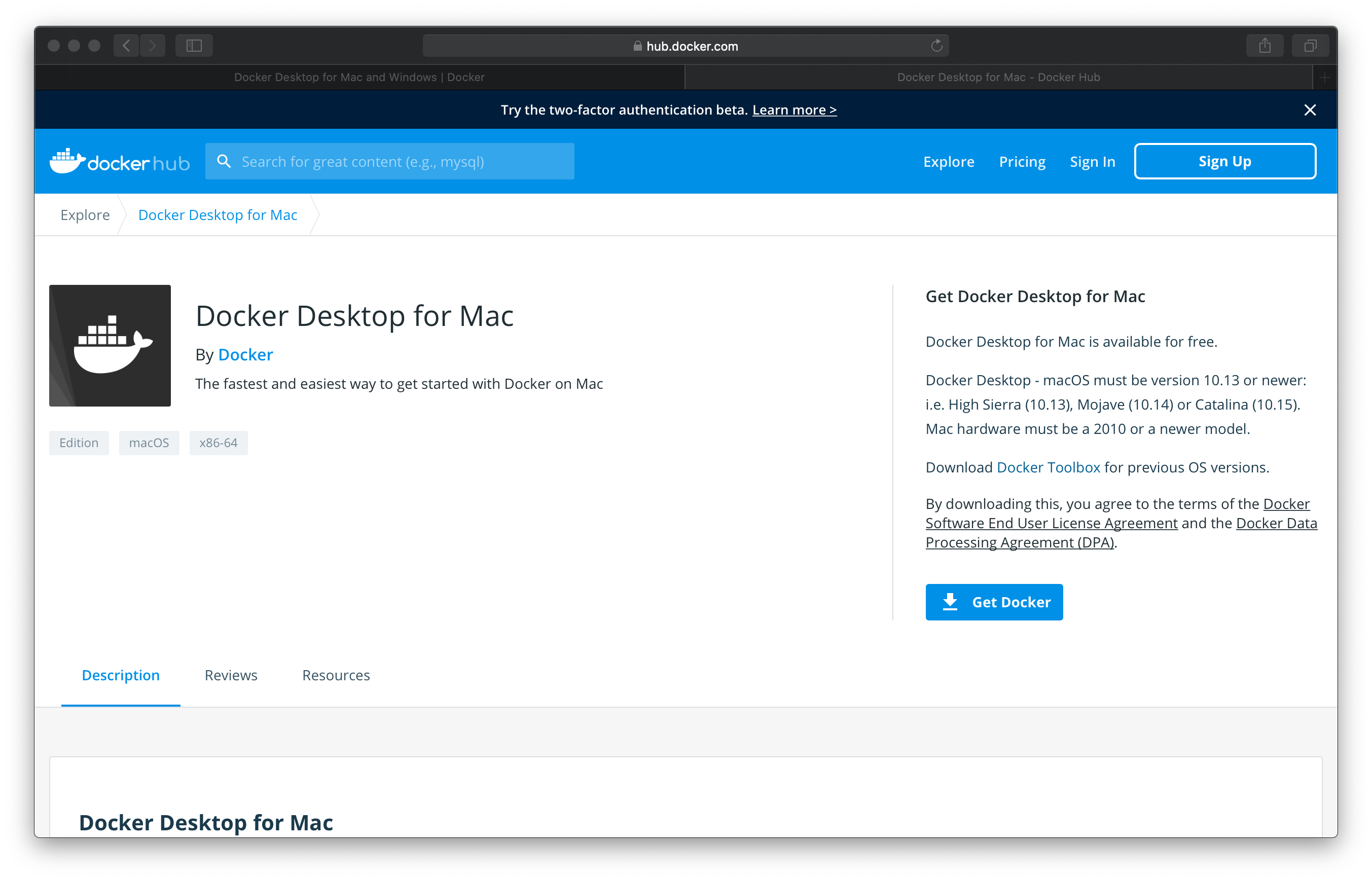Switch to first Safari tab Docker Desktop
The width and height of the screenshot is (1372, 880).
[359, 77]
